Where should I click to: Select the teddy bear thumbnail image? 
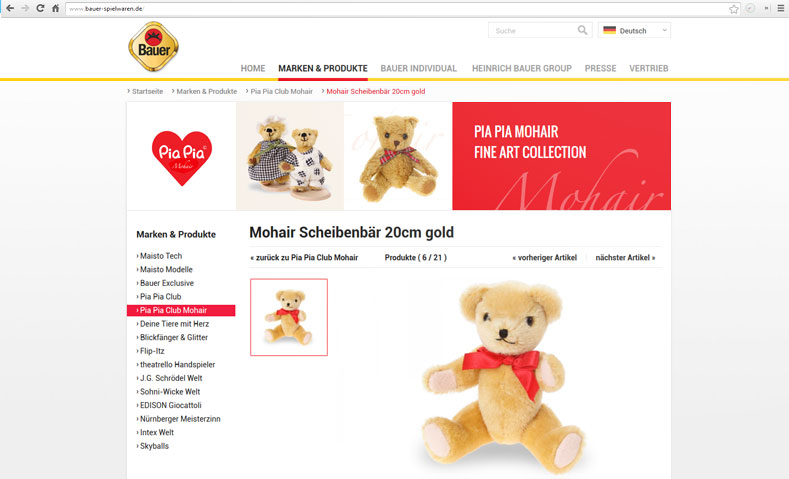tap(289, 317)
